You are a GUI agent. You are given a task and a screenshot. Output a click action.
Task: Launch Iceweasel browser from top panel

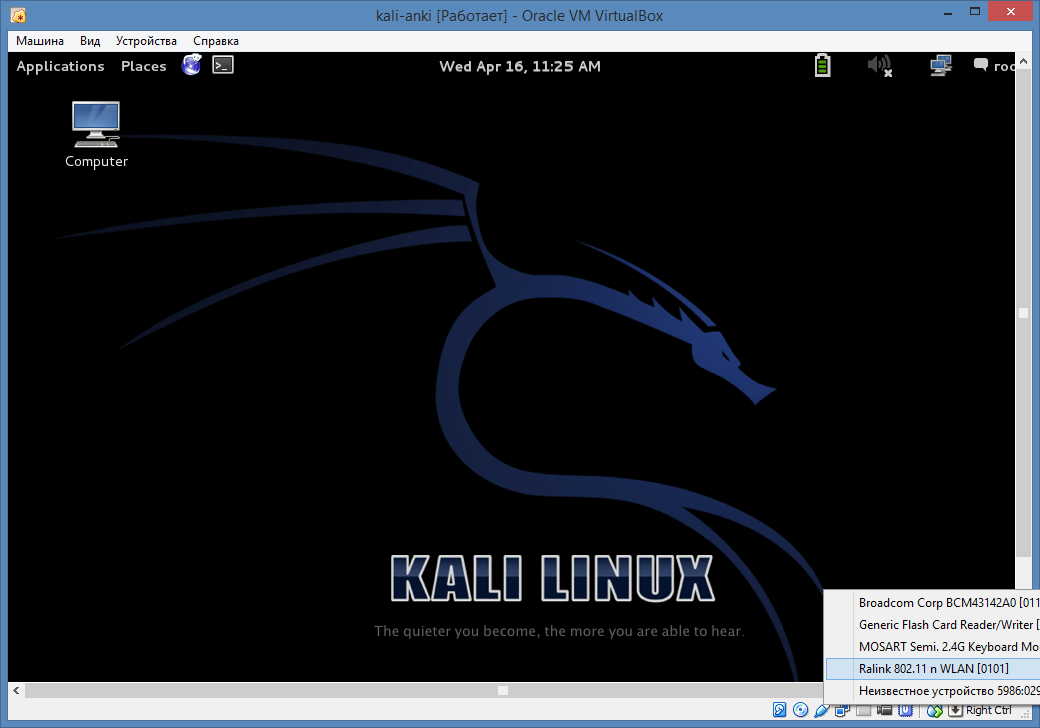pyautogui.click(x=192, y=65)
